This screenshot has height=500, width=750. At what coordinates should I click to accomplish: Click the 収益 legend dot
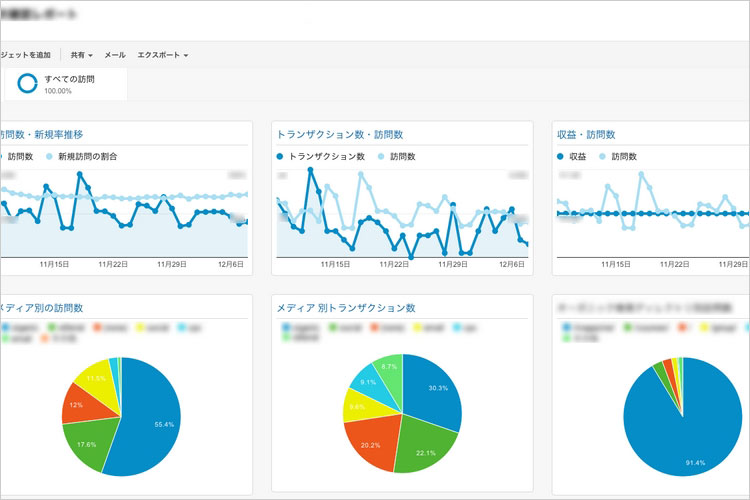pyautogui.click(x=561, y=157)
